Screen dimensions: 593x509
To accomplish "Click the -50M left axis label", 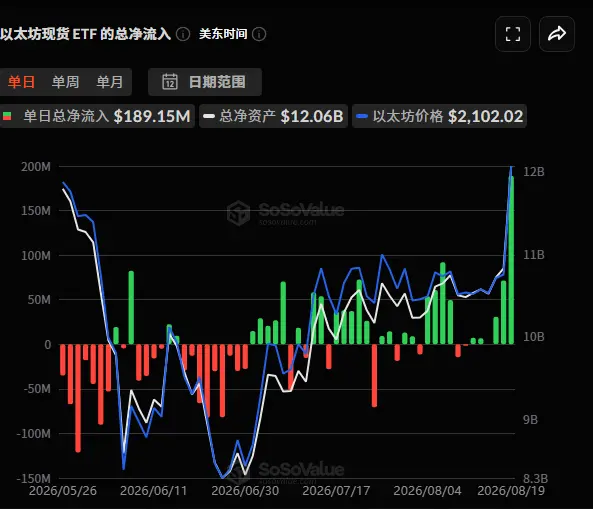I will 37,389.
